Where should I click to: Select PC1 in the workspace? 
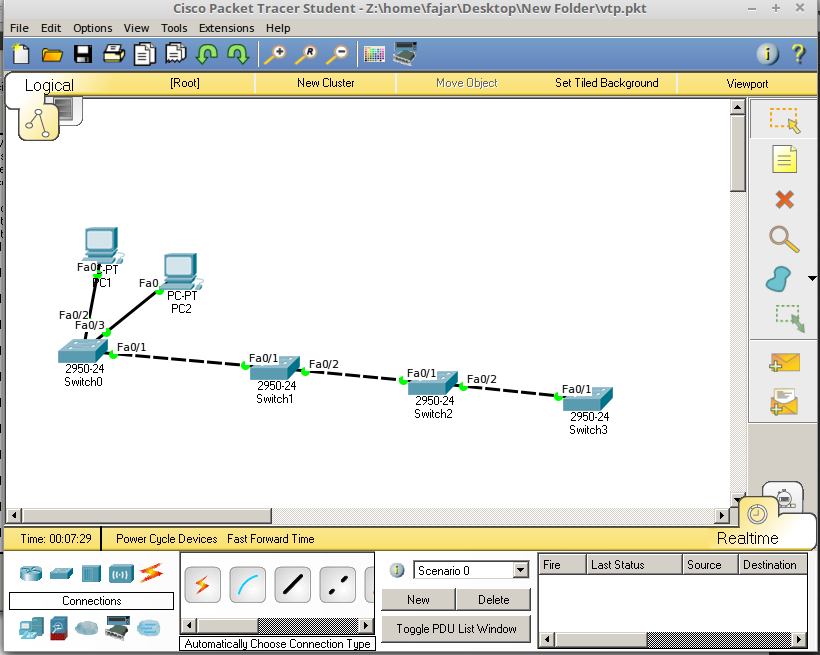click(x=100, y=243)
